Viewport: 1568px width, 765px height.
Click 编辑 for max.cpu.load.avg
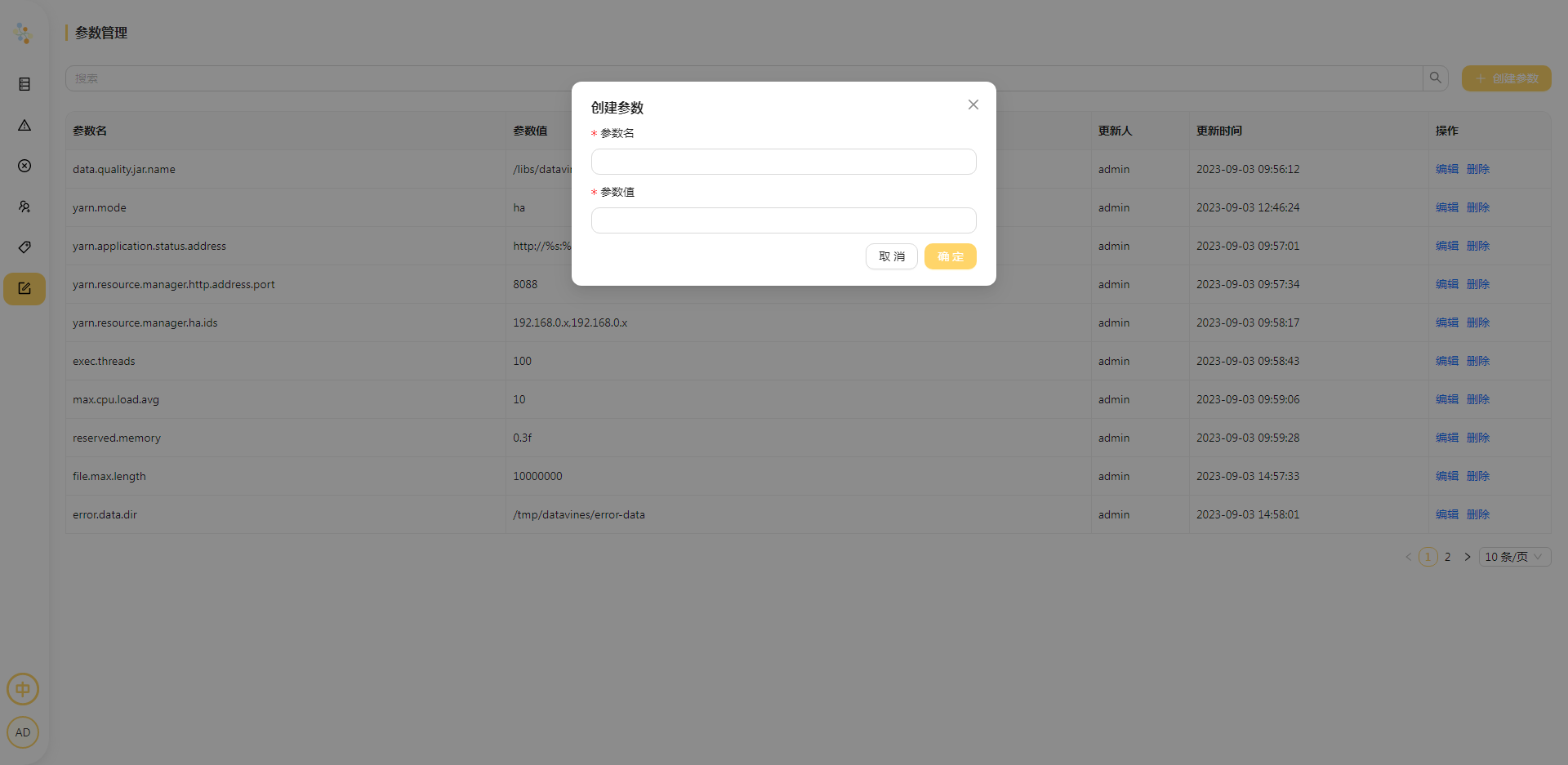pos(1447,399)
